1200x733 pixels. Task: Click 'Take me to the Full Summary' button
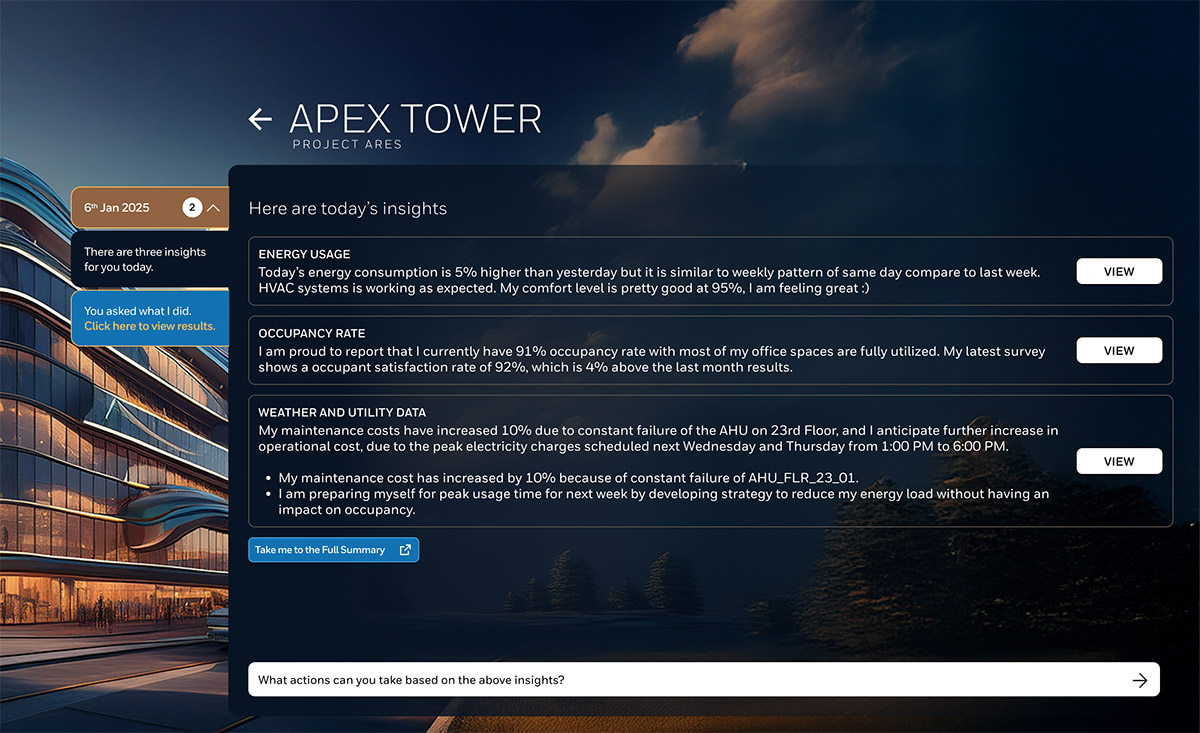tap(320, 550)
